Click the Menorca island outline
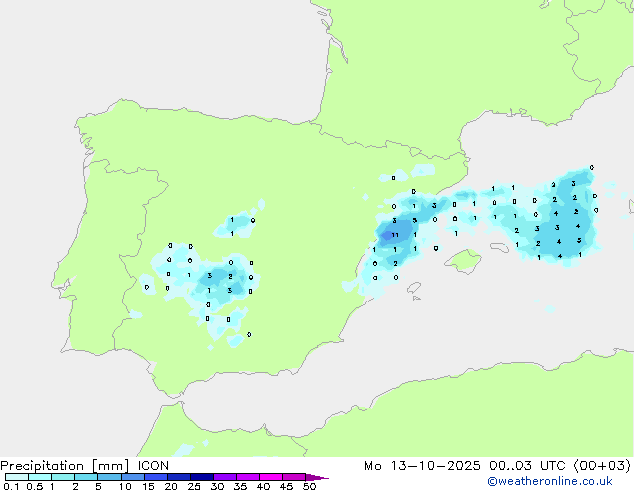Screen dimensions: 634x490 (x=500, y=247)
